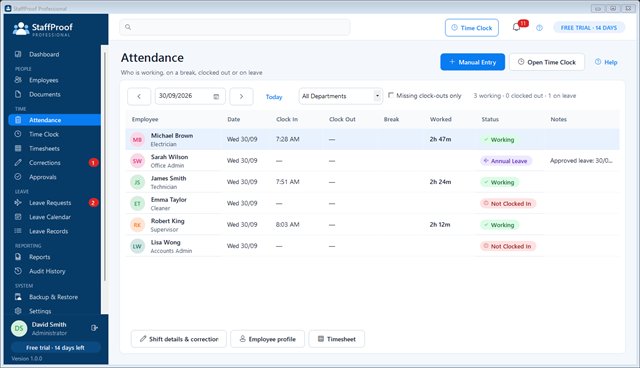Click the Clock In column header
Image resolution: width=640 pixels, height=368 pixels.
click(x=287, y=119)
